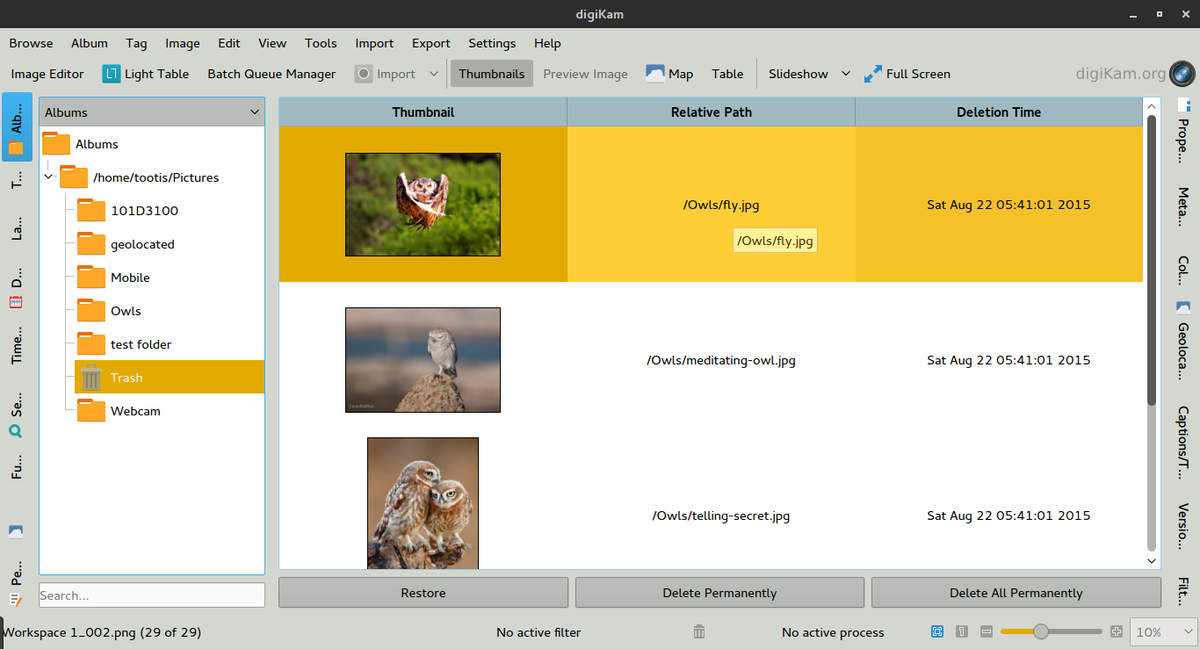
Task: Toggle the Thumbnails view mode
Action: pos(491,74)
